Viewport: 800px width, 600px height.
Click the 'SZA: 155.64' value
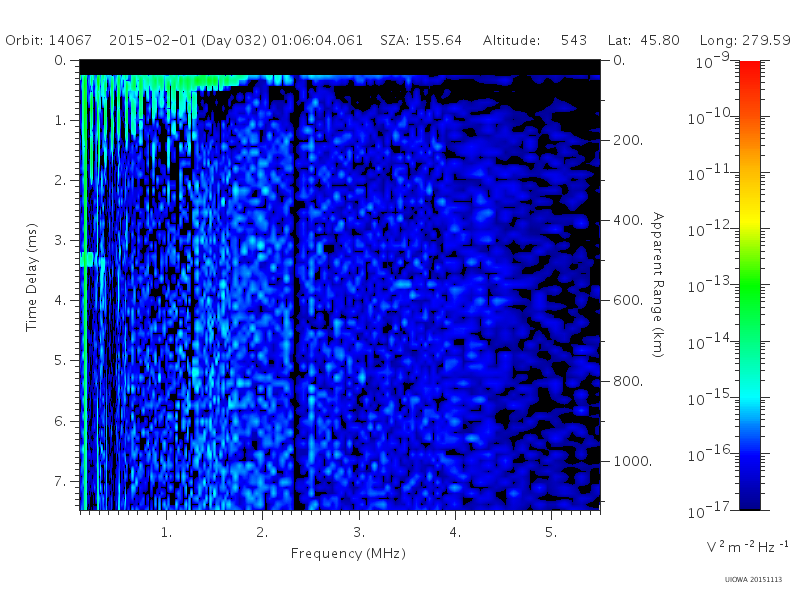(x=421, y=40)
